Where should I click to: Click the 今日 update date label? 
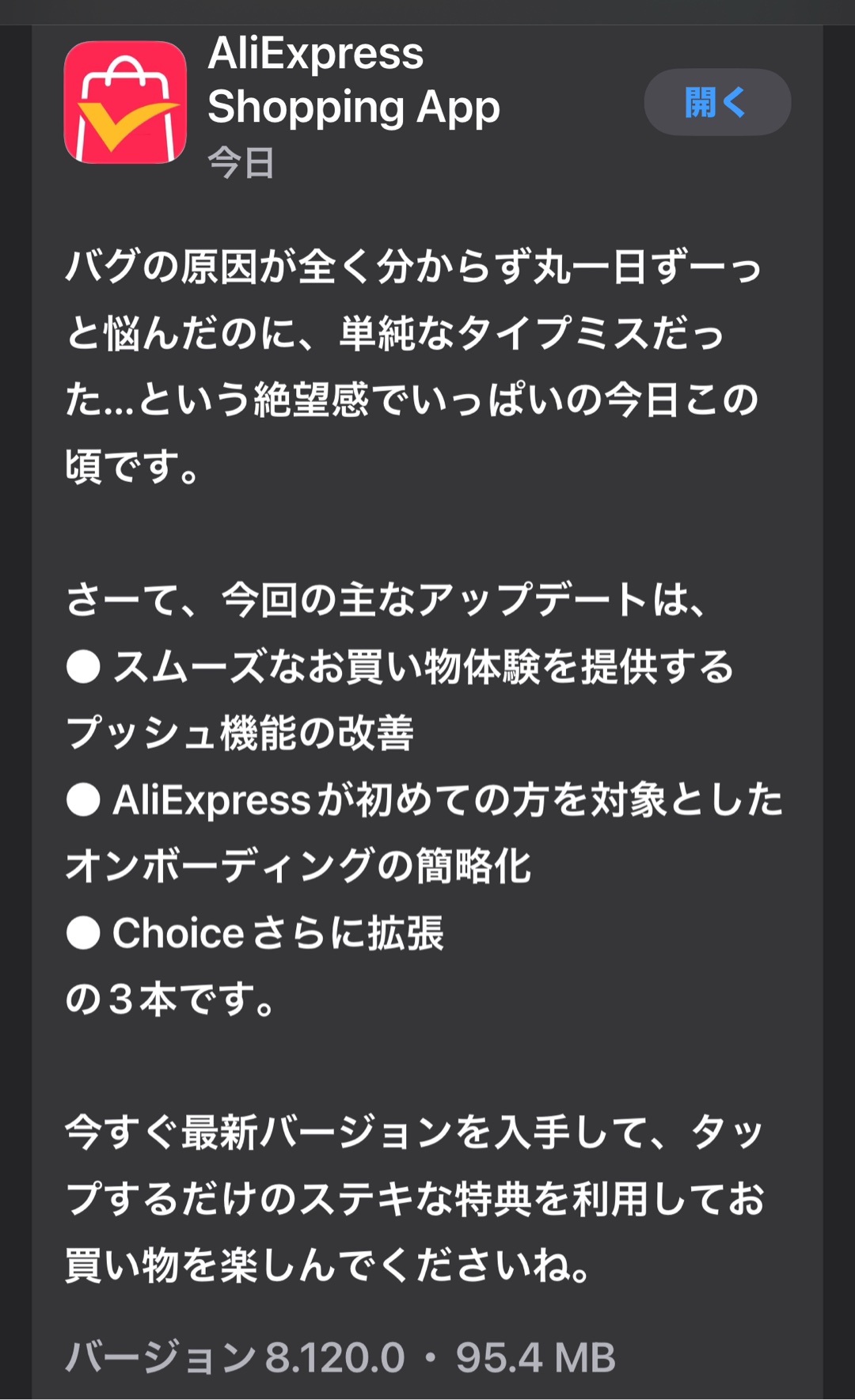click(x=241, y=163)
